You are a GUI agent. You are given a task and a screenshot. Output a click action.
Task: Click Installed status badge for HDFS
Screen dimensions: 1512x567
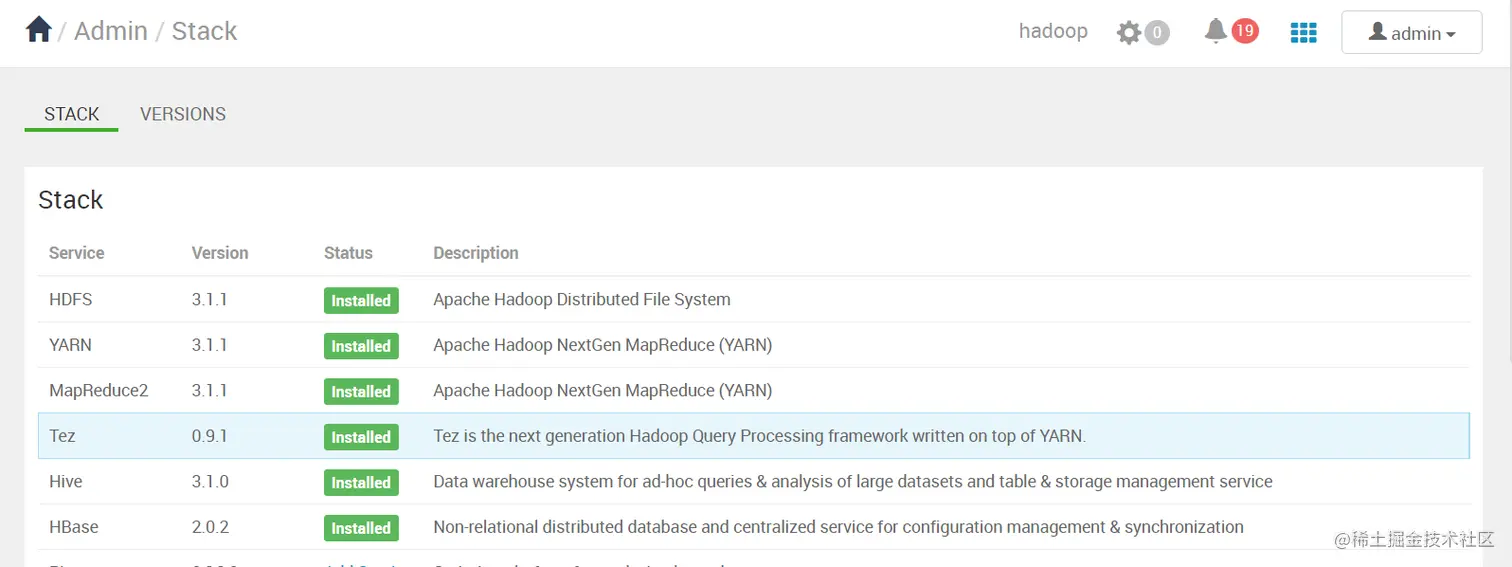point(361,300)
